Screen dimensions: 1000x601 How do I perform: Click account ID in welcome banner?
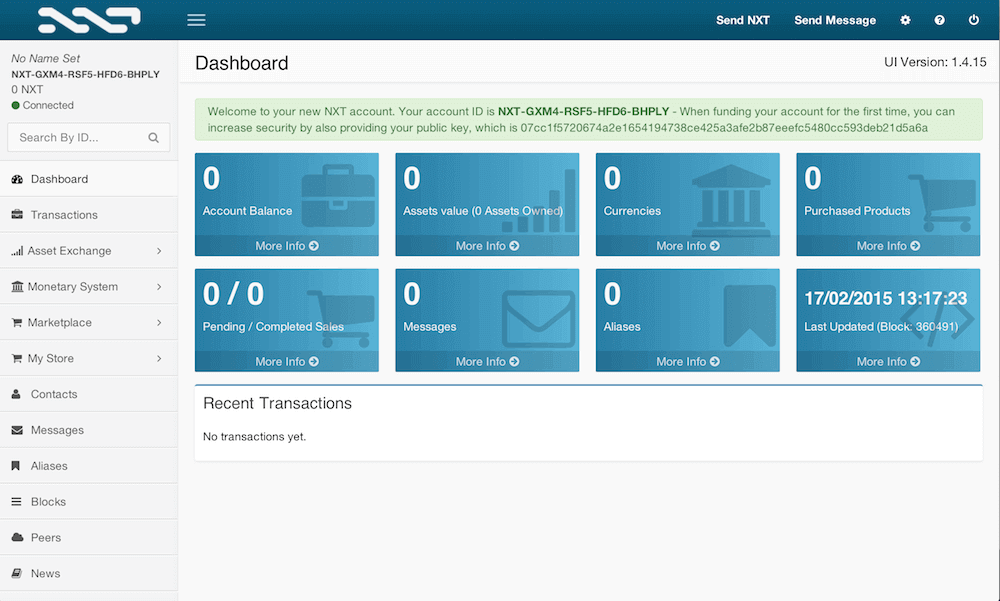[x=583, y=111]
